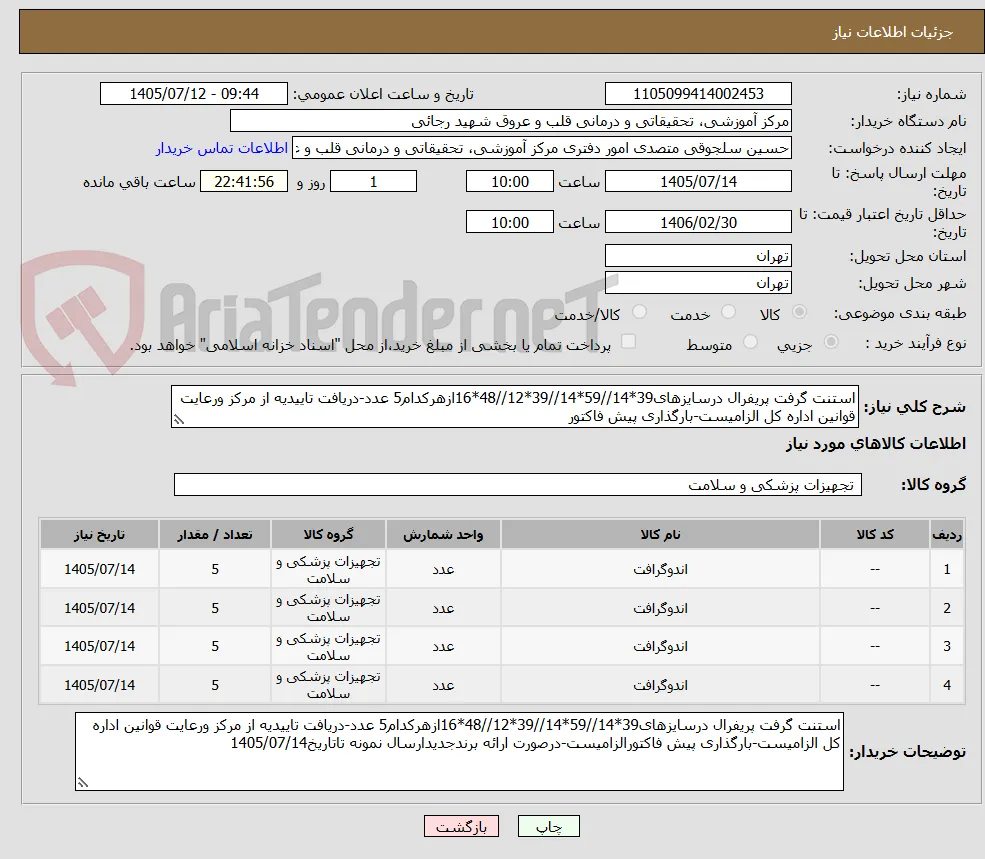Click the public announcement date field
Image resolution: width=985 pixels, height=859 pixels.
tap(193, 94)
